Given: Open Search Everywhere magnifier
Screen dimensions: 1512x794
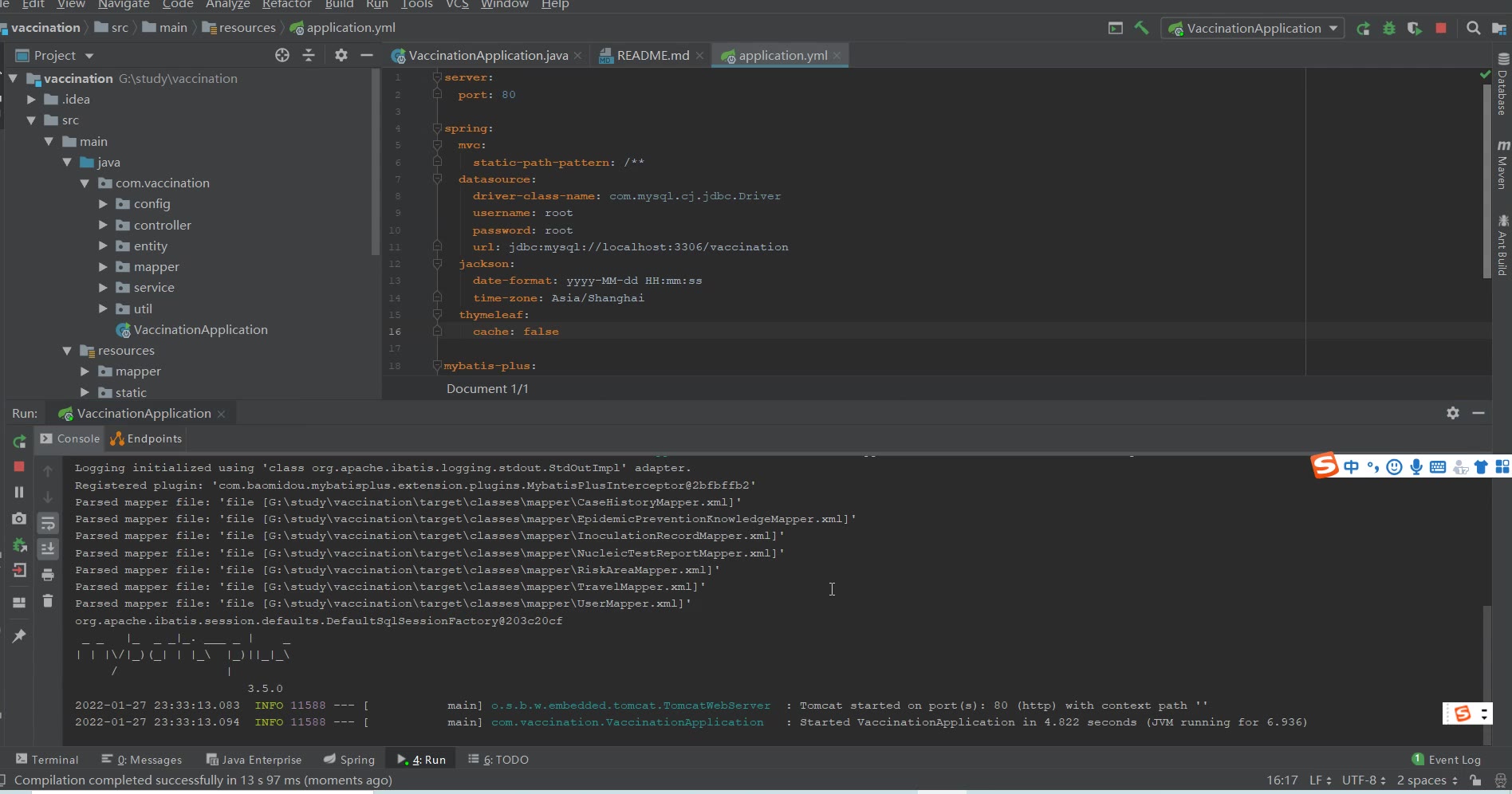Looking at the screenshot, I should tap(1474, 28).
